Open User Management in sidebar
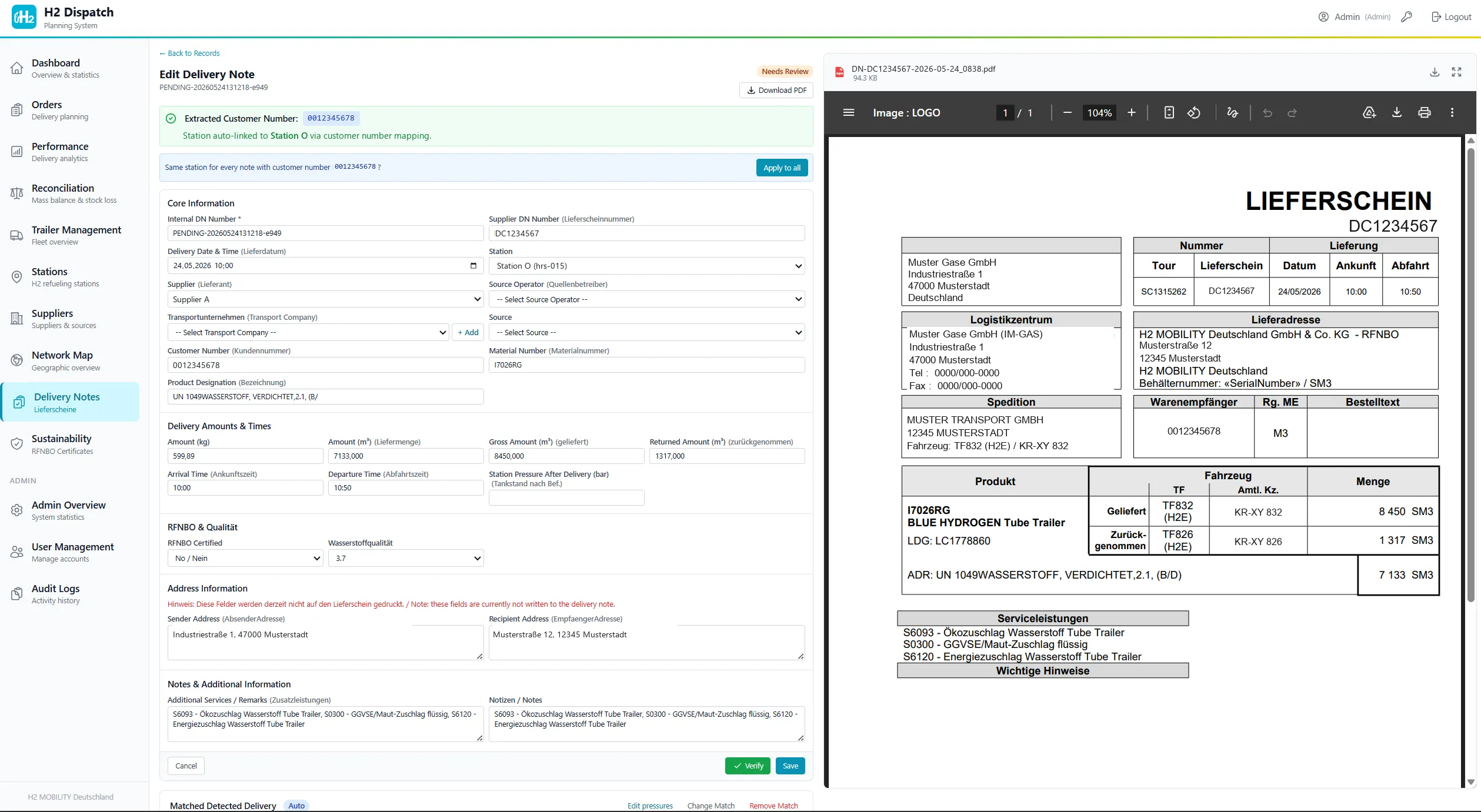 click(x=70, y=552)
